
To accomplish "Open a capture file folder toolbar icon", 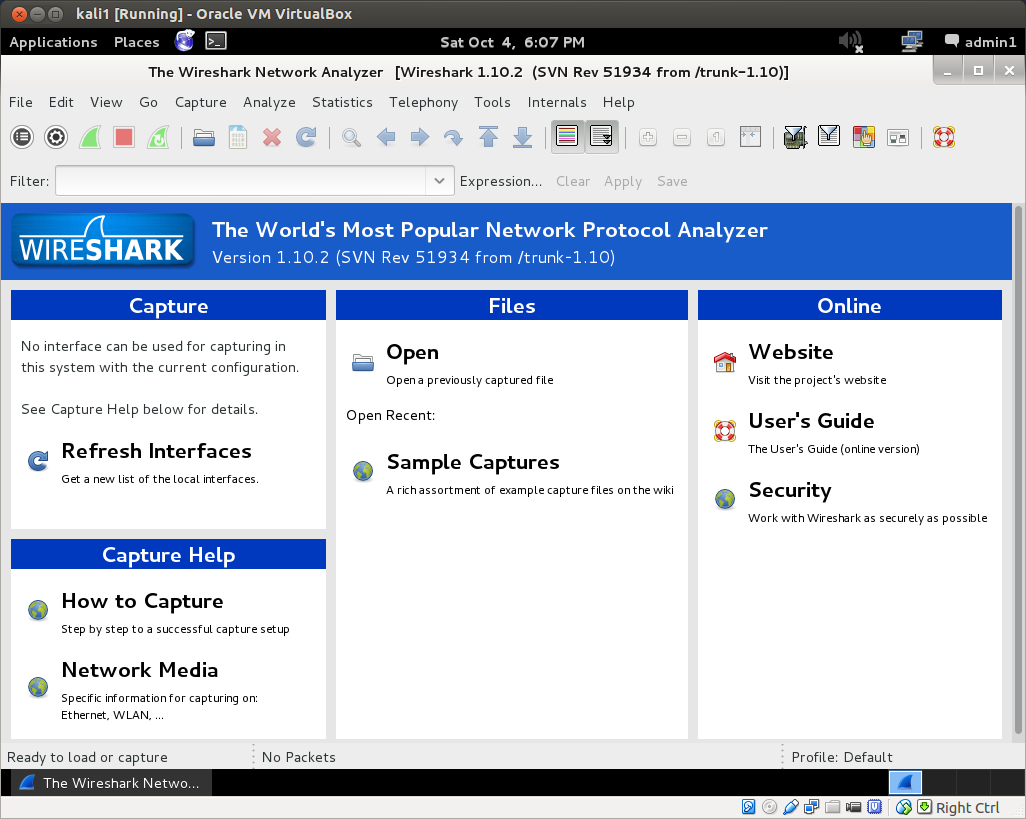I will click(204, 137).
